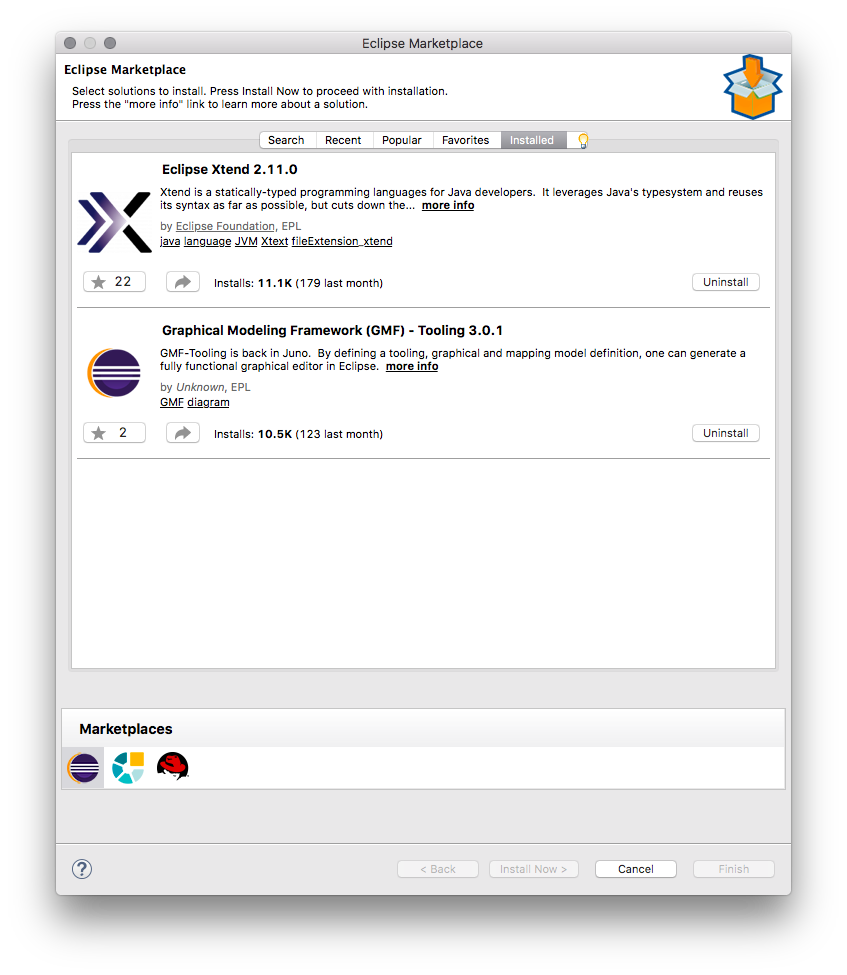Click the JVM tag link
This screenshot has height=975, width=847.
(246, 241)
